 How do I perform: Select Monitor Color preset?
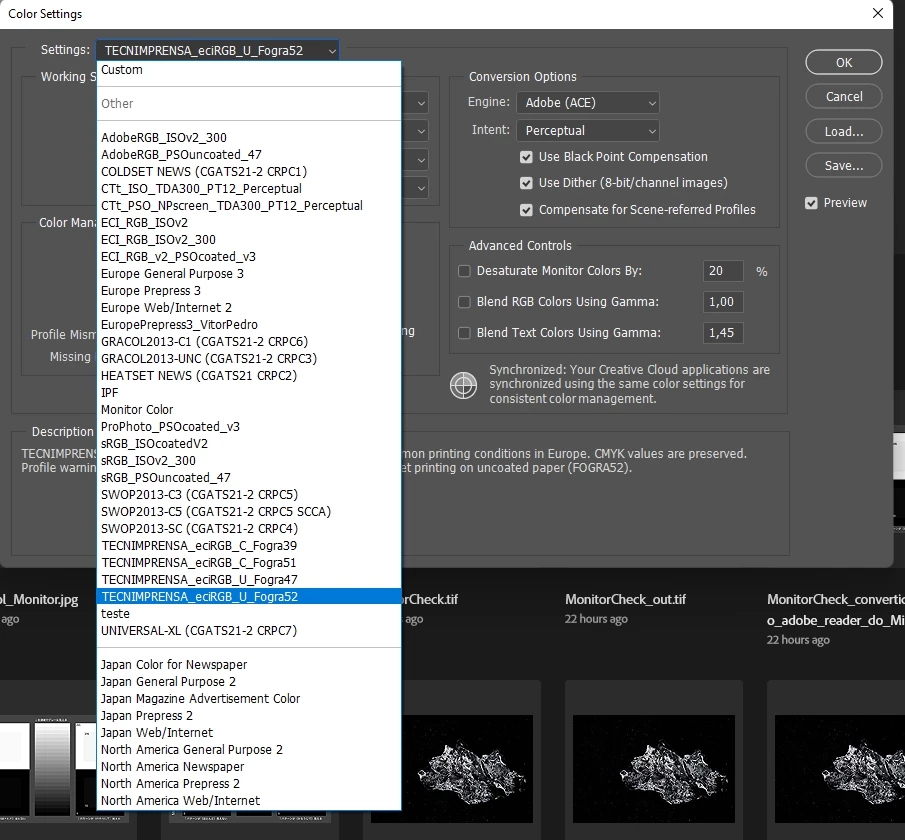pos(249,410)
